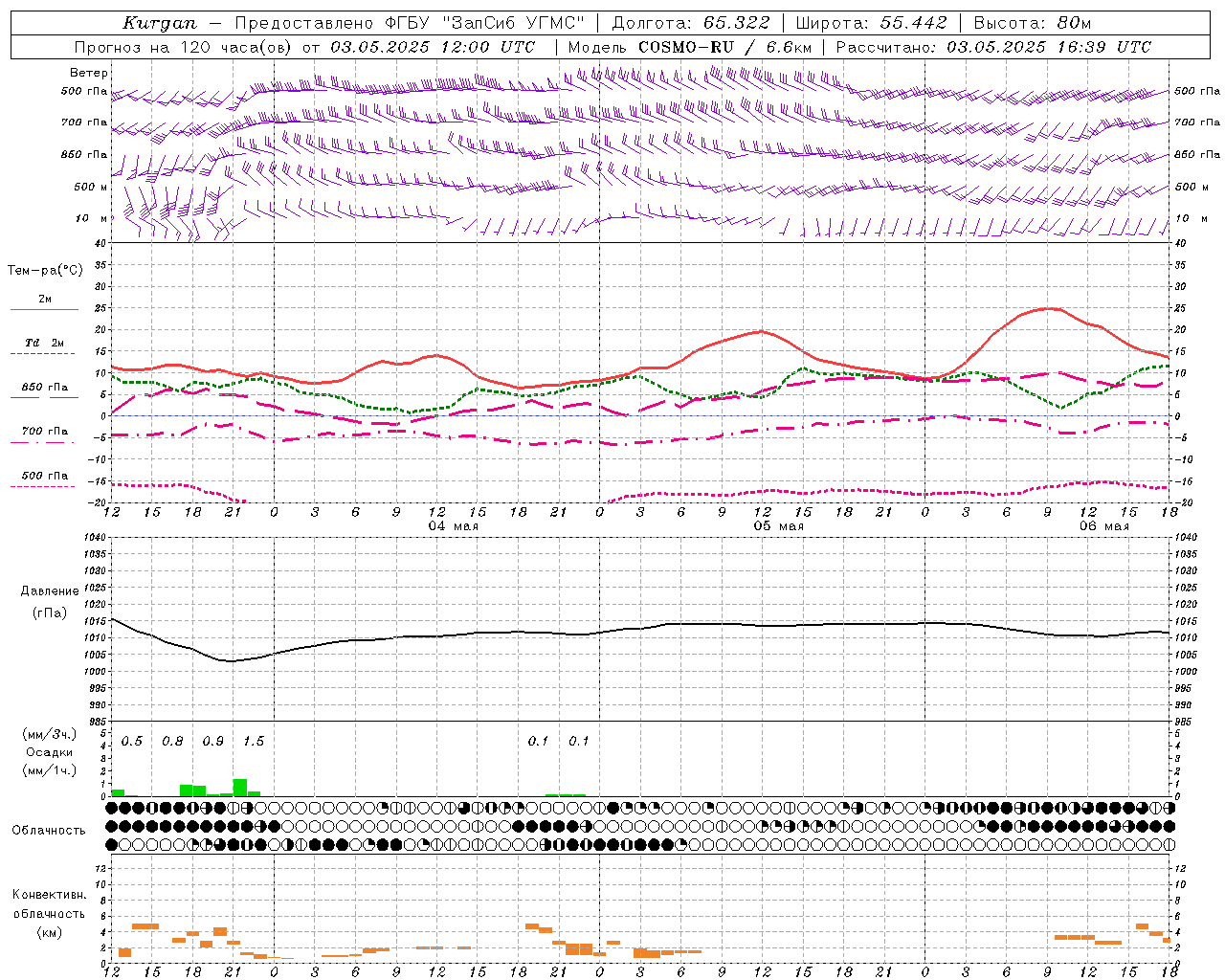Viewport: 1225px width, 980px height.
Task: Click the "Рассчитано: 03.05.2025 16:39 UTC" timestamp
Action: pos(993,47)
